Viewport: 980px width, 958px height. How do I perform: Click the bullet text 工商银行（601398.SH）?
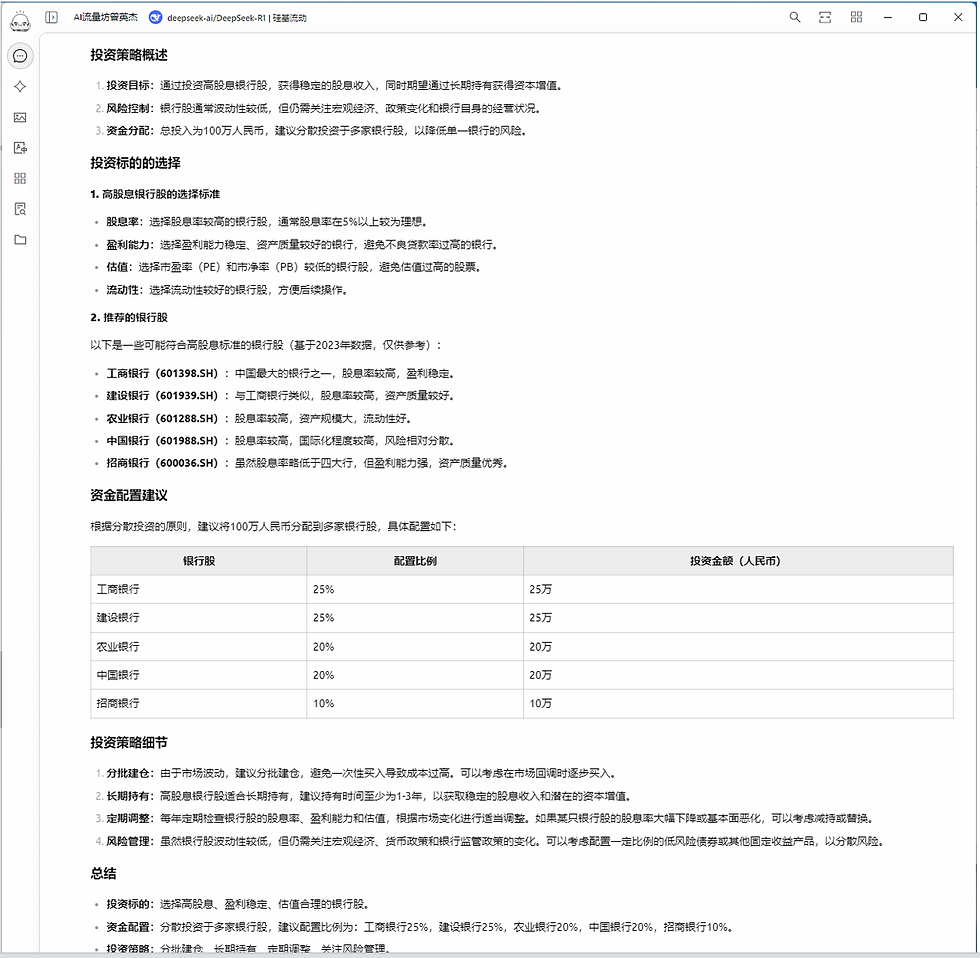(x=162, y=374)
